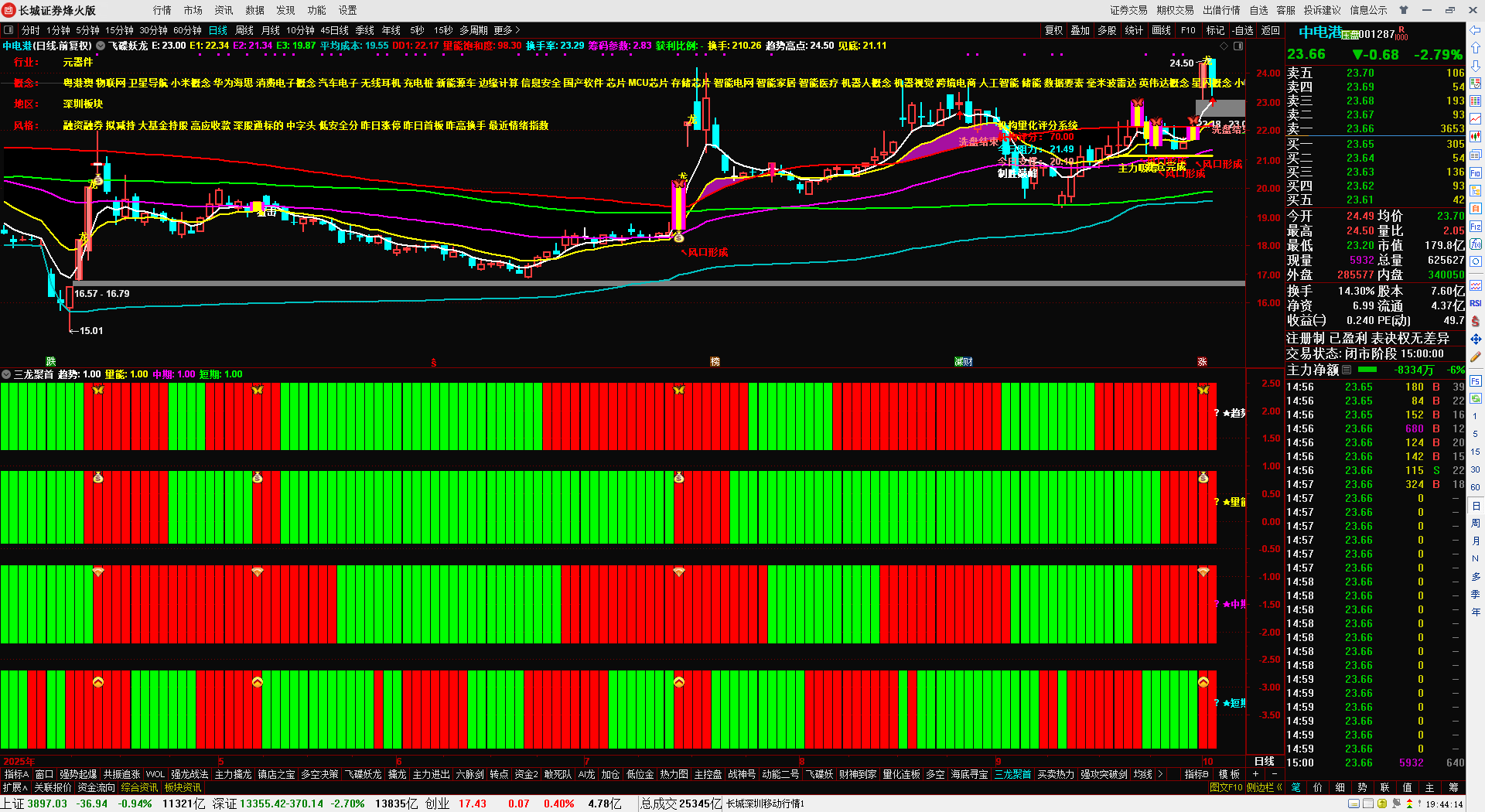The height and width of the screenshot is (812, 1485).
Task: Open the F5 icon in right sidebar
Action: point(1476,381)
